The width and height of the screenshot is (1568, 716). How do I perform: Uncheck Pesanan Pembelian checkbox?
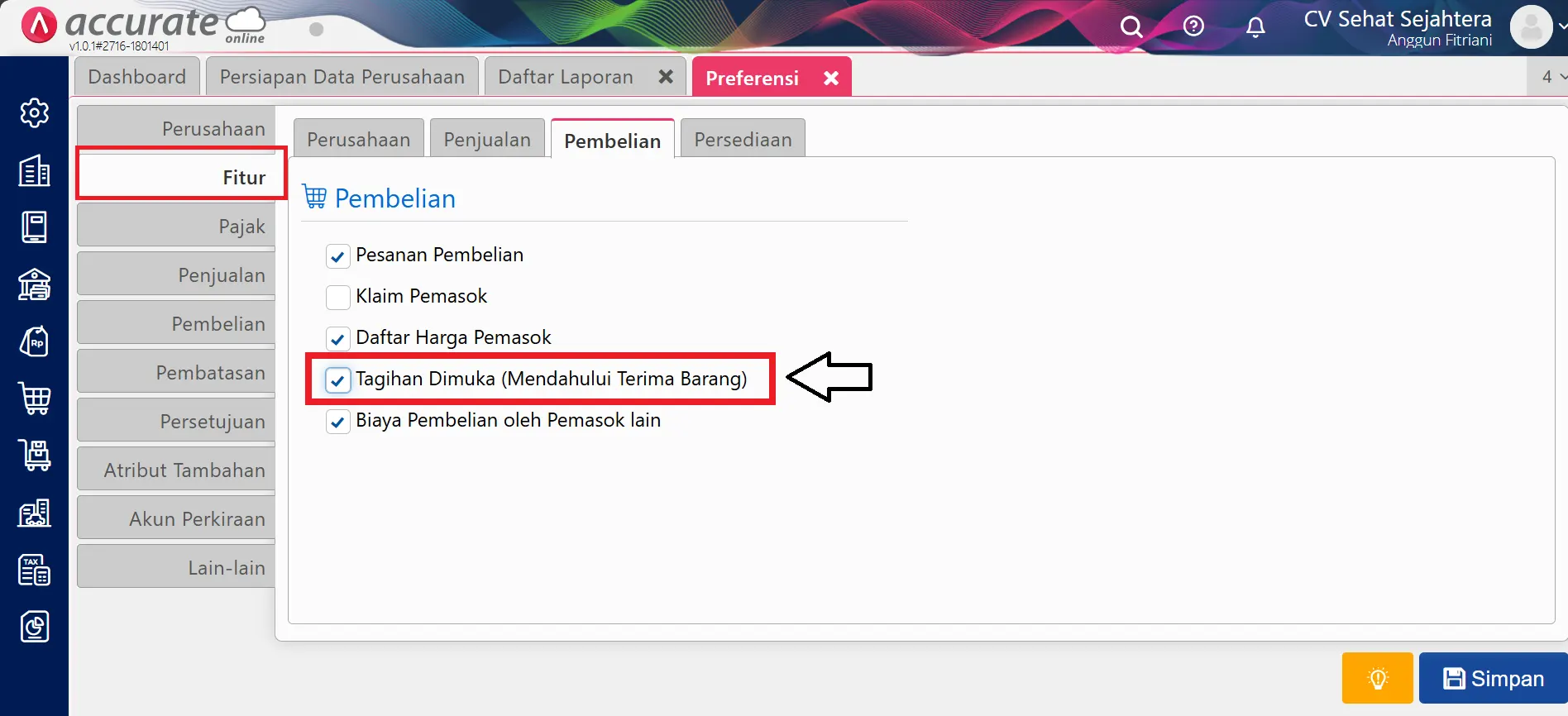pyautogui.click(x=337, y=255)
